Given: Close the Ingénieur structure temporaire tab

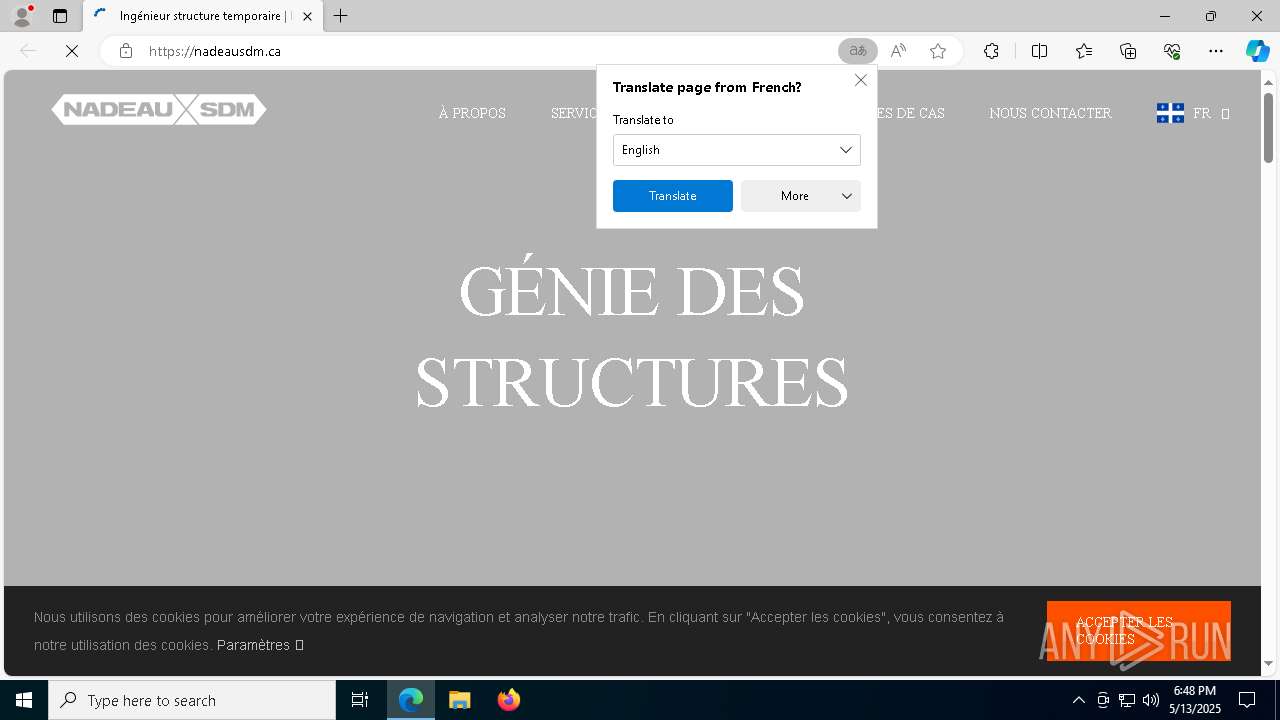Looking at the screenshot, I should coord(307,16).
